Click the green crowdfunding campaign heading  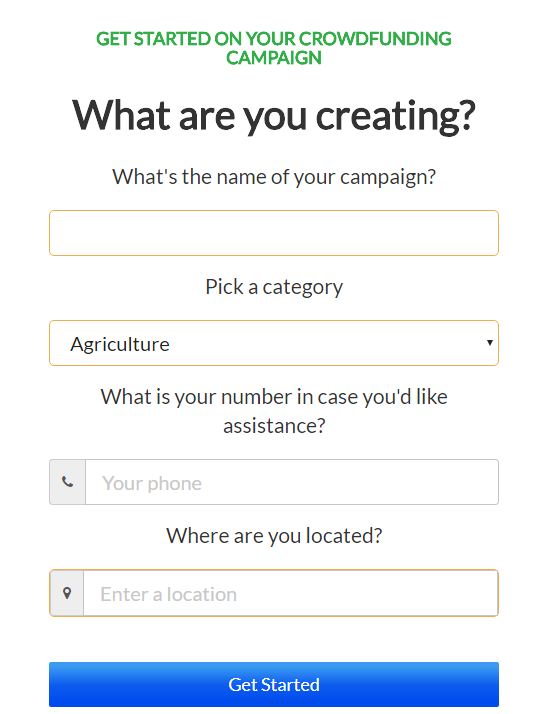tap(274, 48)
